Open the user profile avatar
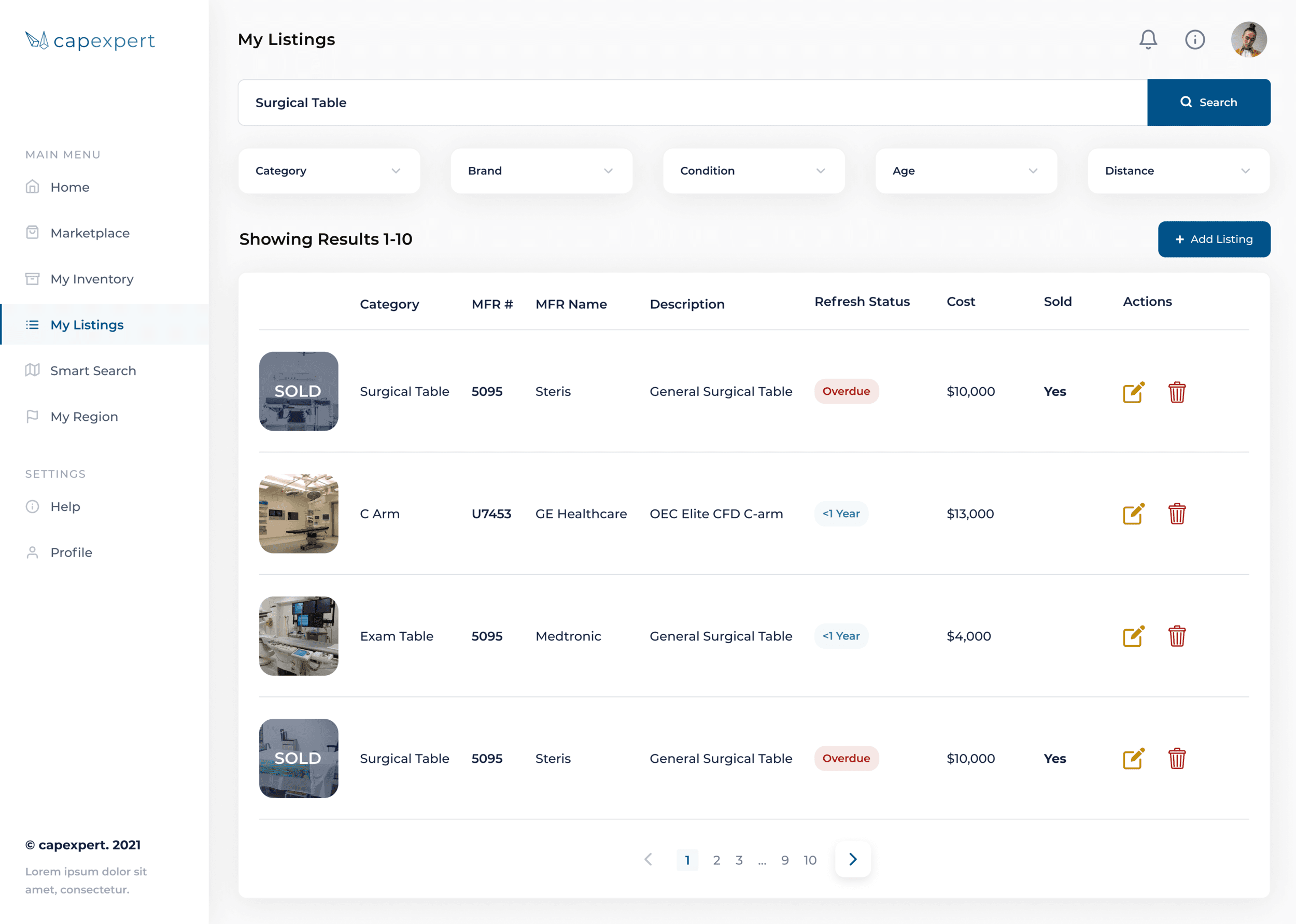 pos(1248,40)
